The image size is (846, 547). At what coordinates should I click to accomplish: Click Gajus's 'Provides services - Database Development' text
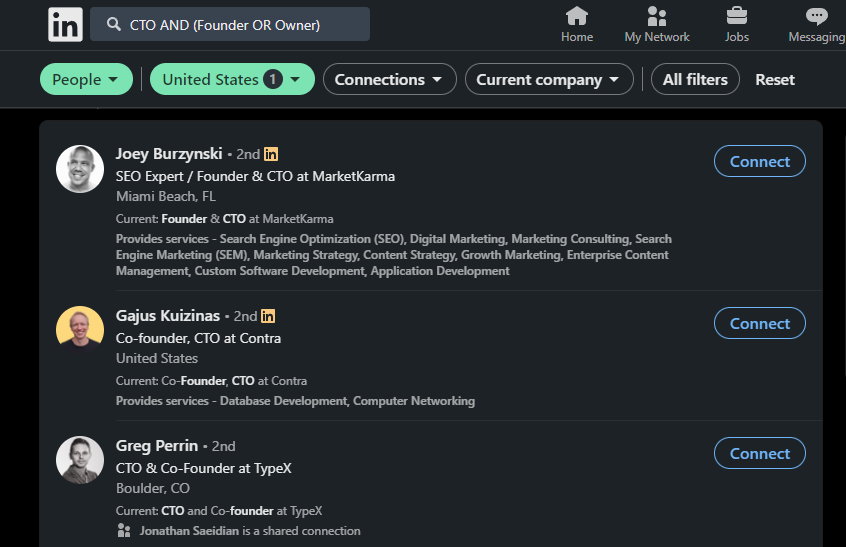295,401
